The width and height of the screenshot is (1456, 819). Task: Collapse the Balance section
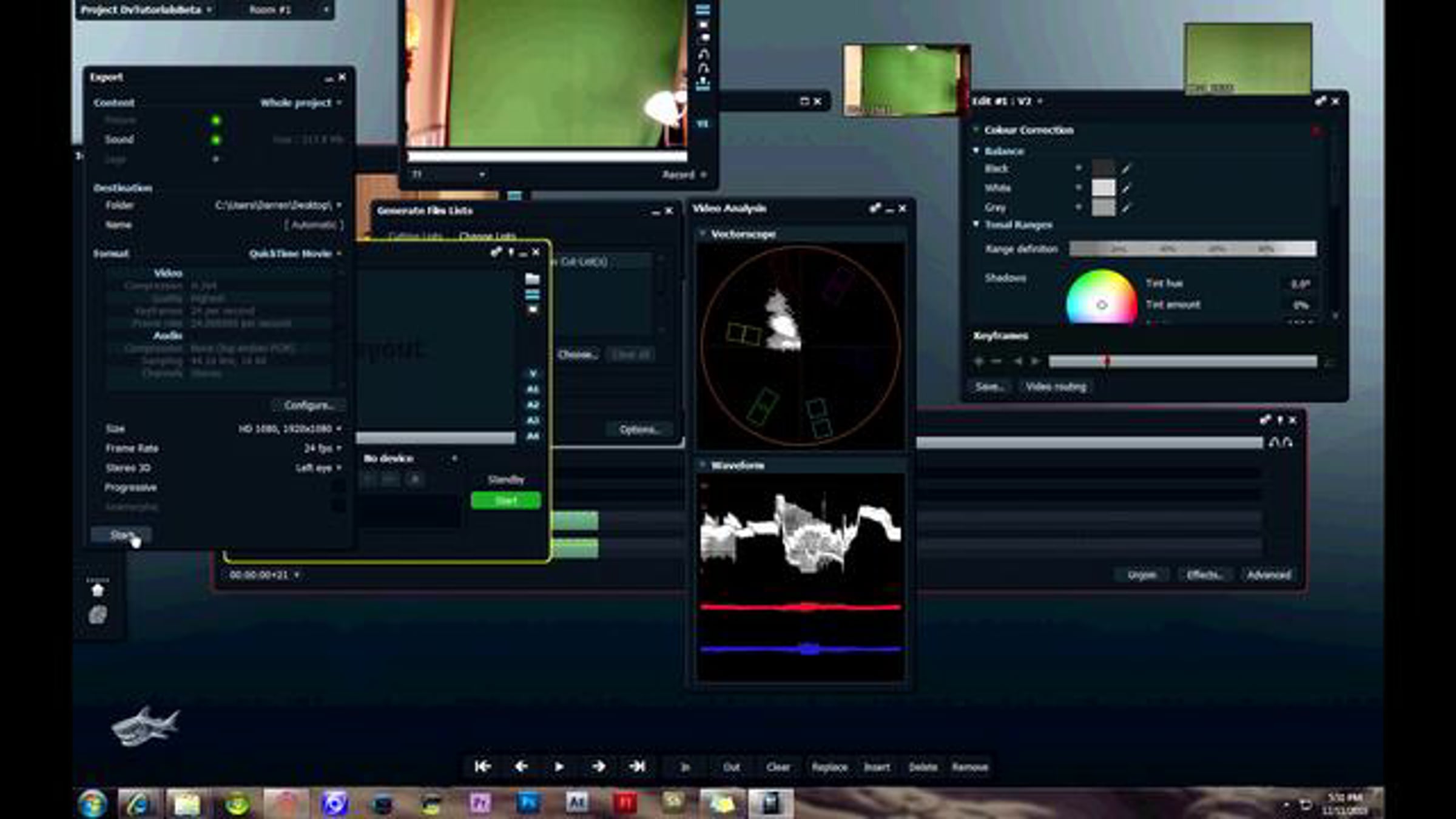tap(976, 150)
